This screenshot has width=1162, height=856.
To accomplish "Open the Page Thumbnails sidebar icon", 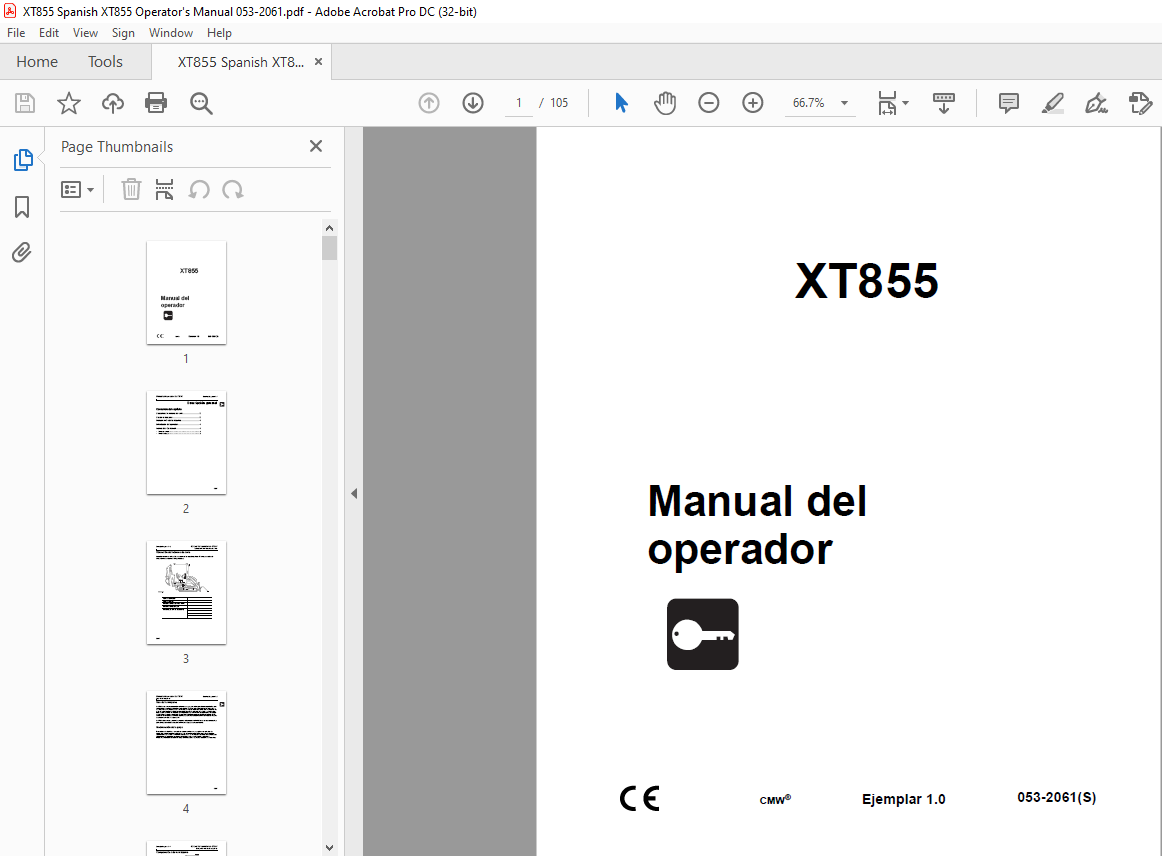I will click(23, 160).
